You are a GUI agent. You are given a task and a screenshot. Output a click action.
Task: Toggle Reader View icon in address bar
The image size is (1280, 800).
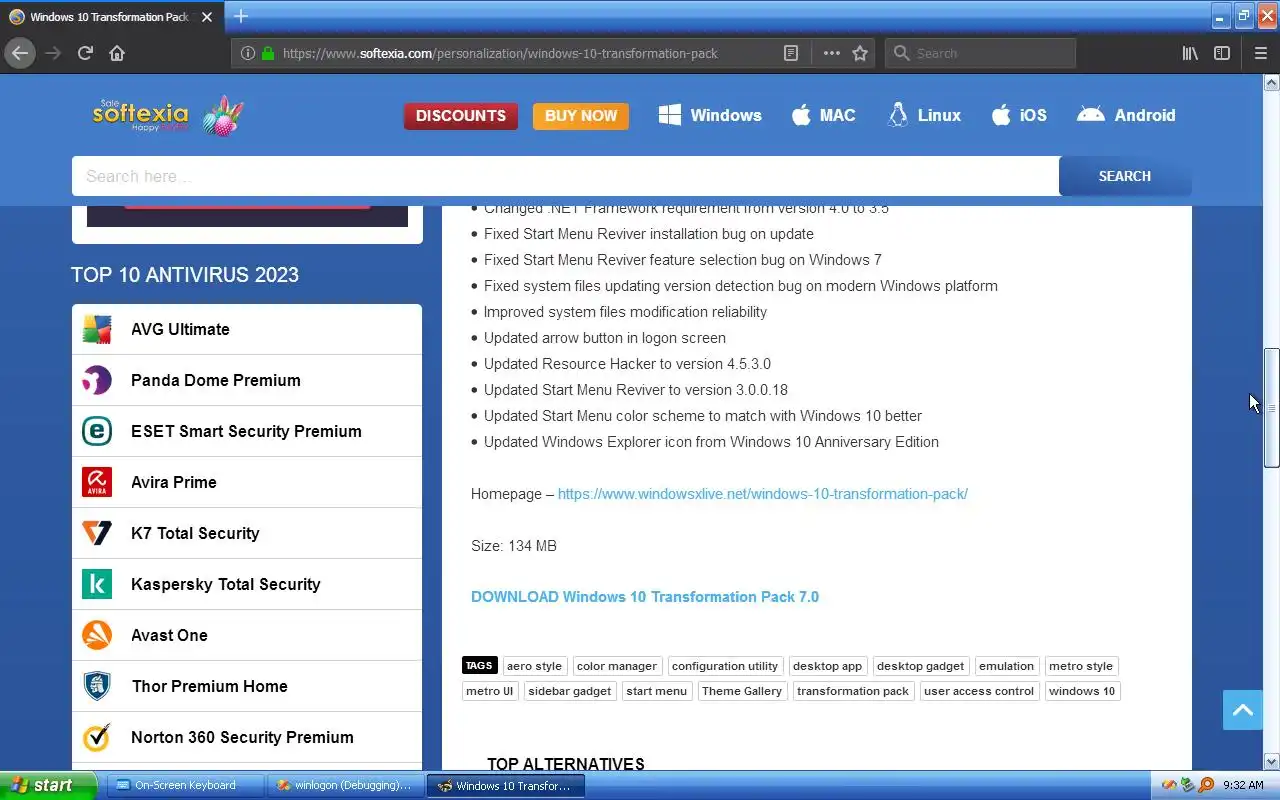click(791, 53)
